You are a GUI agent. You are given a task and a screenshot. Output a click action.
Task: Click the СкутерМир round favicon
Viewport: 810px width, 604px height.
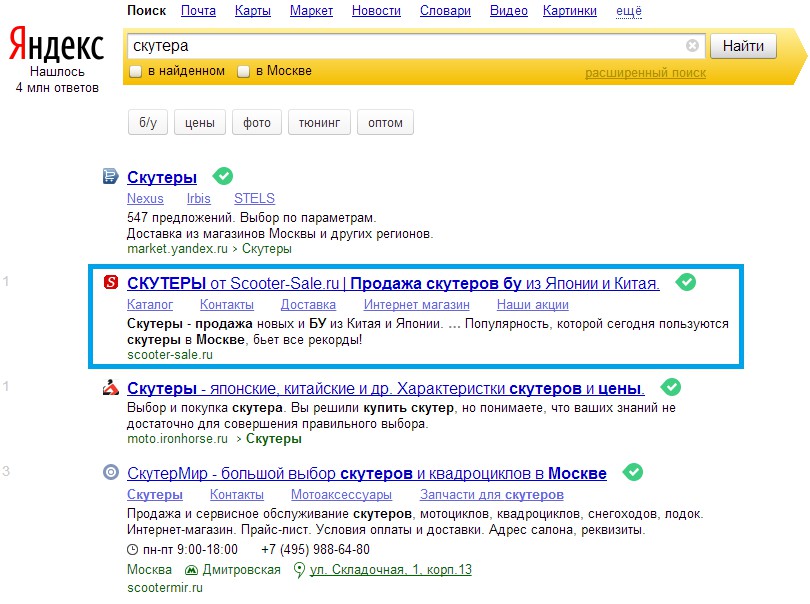pos(111,472)
